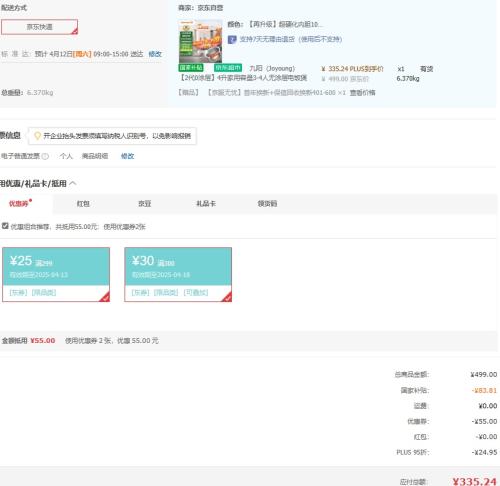Click the PLUS 95折 -¥24.95 value

tap(484, 452)
